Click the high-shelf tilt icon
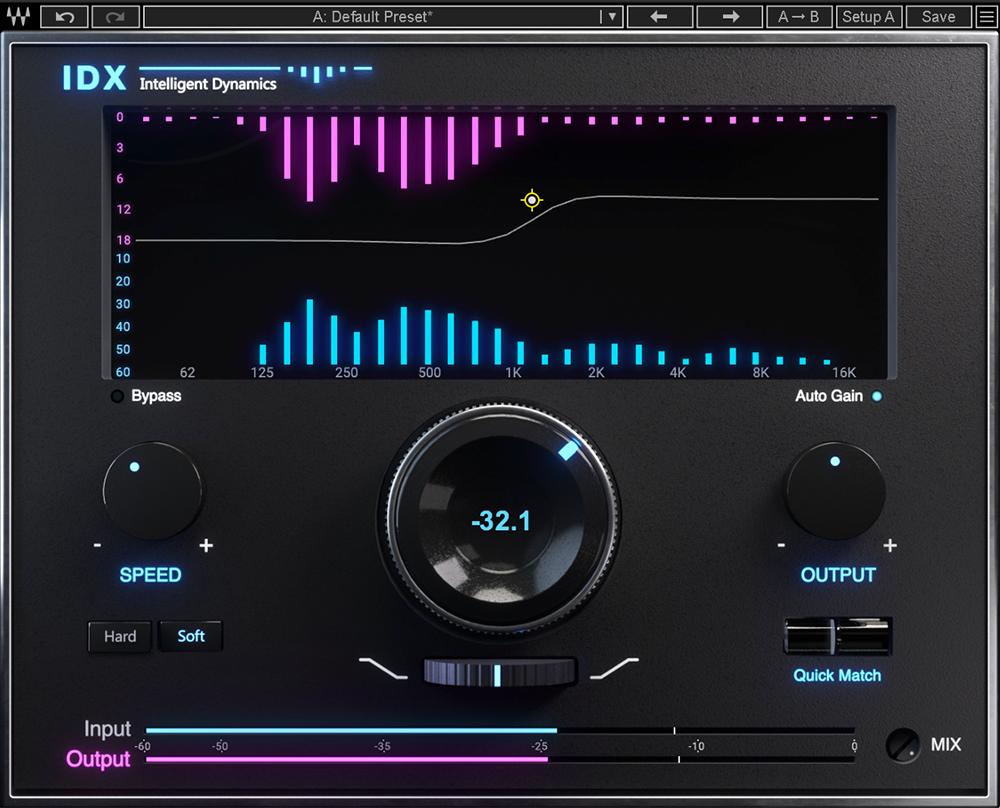This screenshot has height=808, width=1000. [x=614, y=668]
